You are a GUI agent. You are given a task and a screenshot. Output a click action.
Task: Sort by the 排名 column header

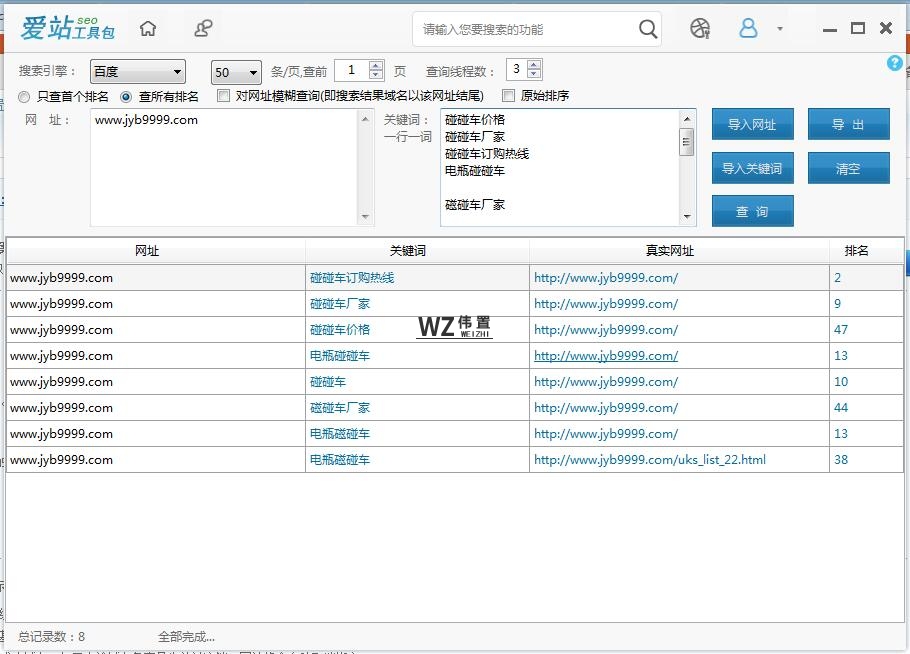click(x=857, y=251)
